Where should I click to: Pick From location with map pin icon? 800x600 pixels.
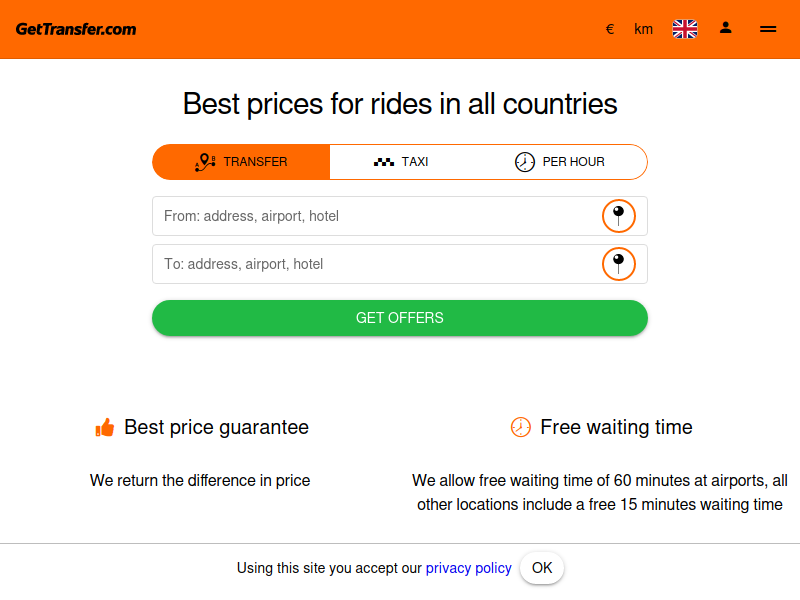tap(618, 216)
